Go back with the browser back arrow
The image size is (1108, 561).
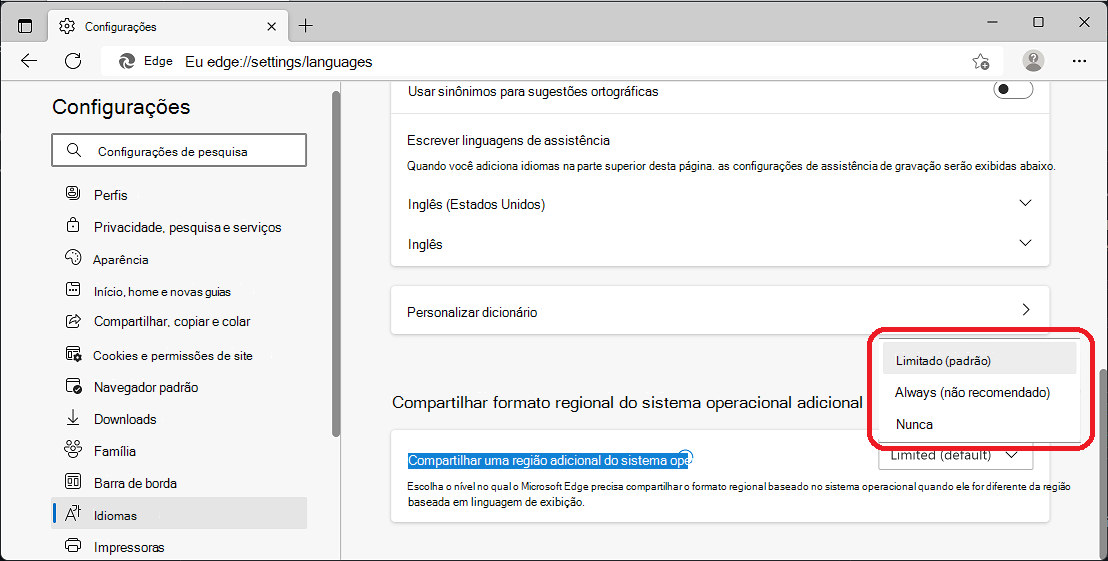point(29,61)
